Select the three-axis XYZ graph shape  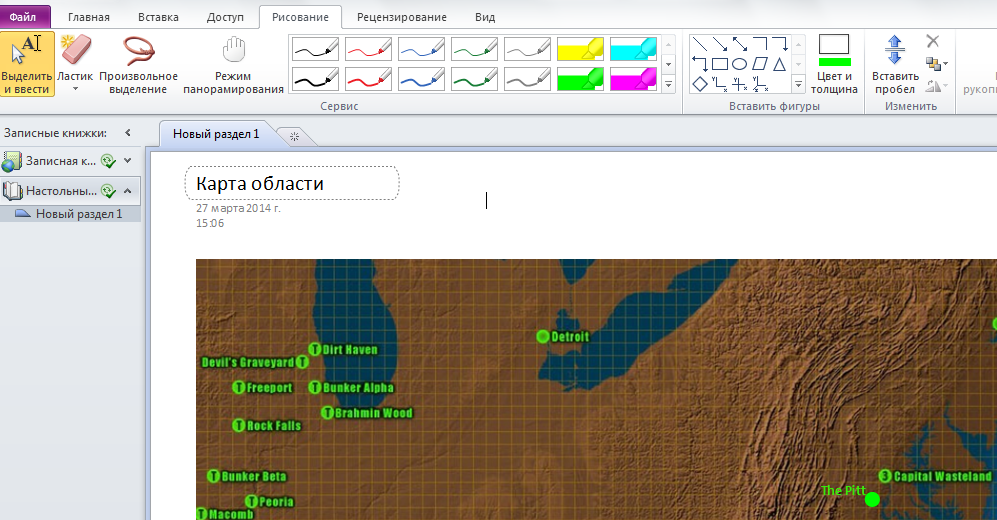(x=760, y=83)
